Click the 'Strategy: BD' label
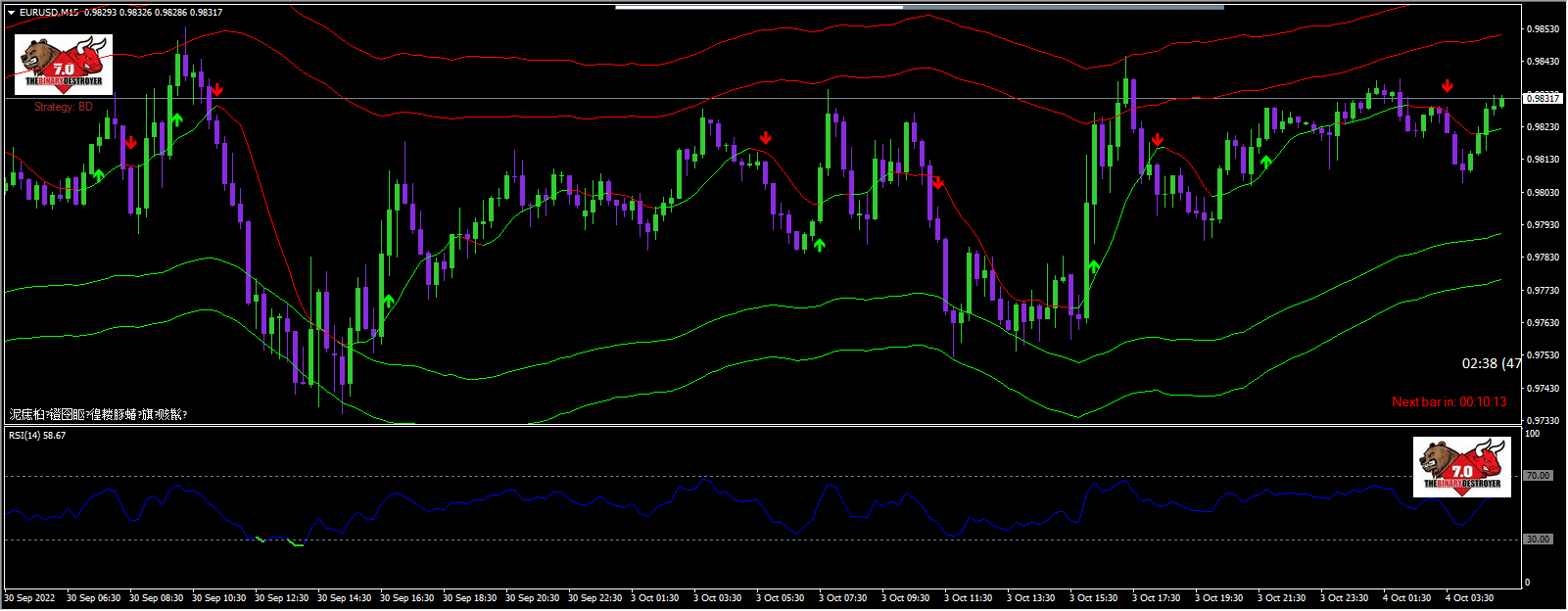 (x=64, y=107)
